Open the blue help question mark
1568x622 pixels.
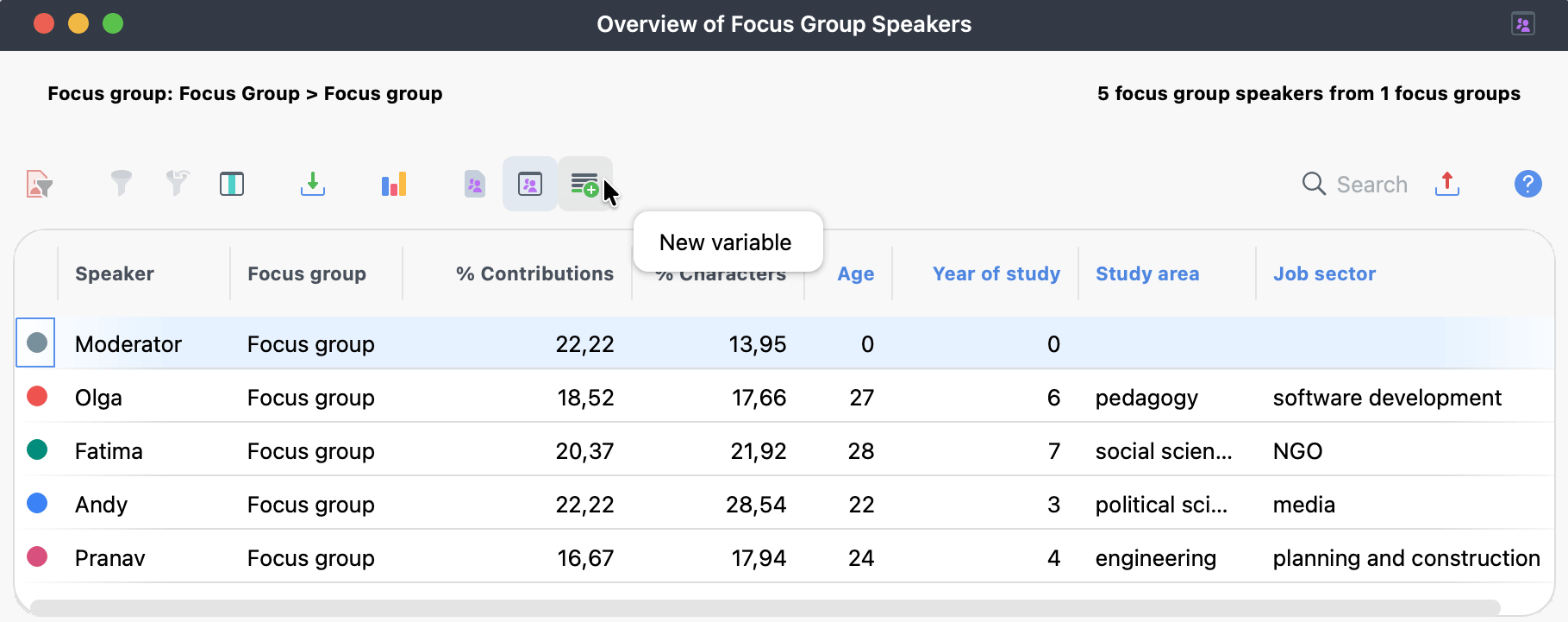click(1528, 184)
